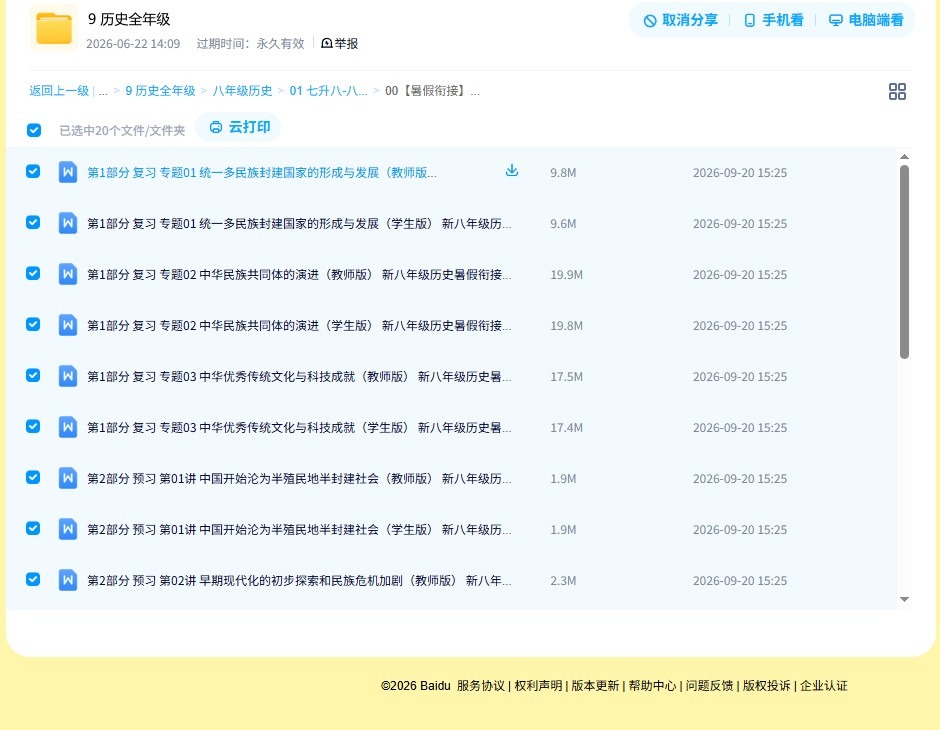Open file 第01讲 半殖民地半封建社会 学生版
Viewport: 940px width, 730px height.
click(299, 529)
